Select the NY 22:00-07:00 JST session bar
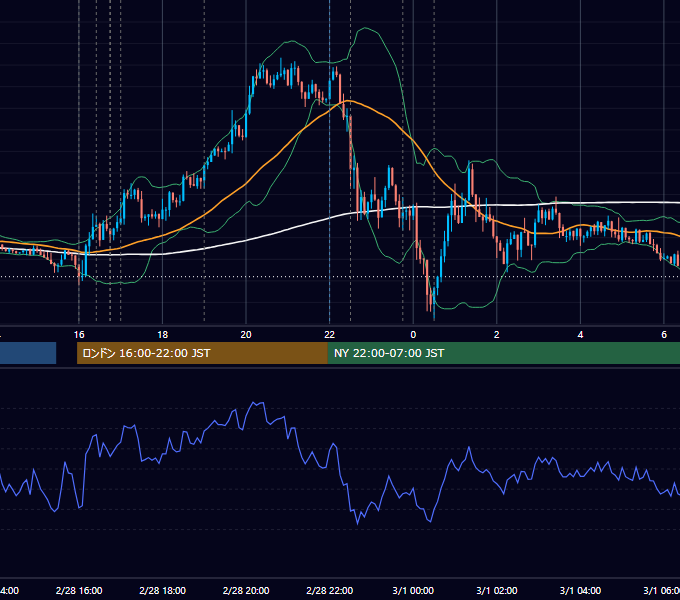This screenshot has width=680, height=600. click(504, 353)
